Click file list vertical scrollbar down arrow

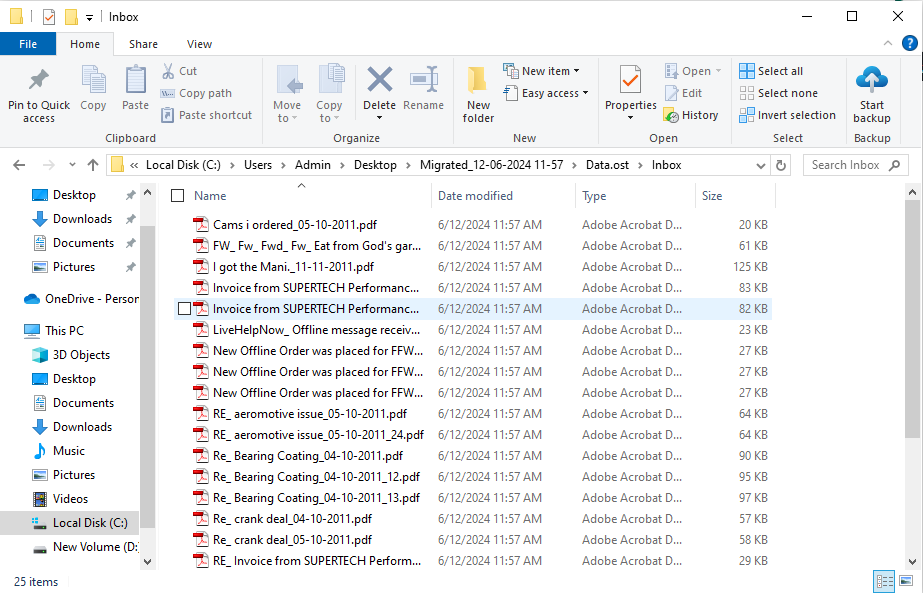coord(912,561)
